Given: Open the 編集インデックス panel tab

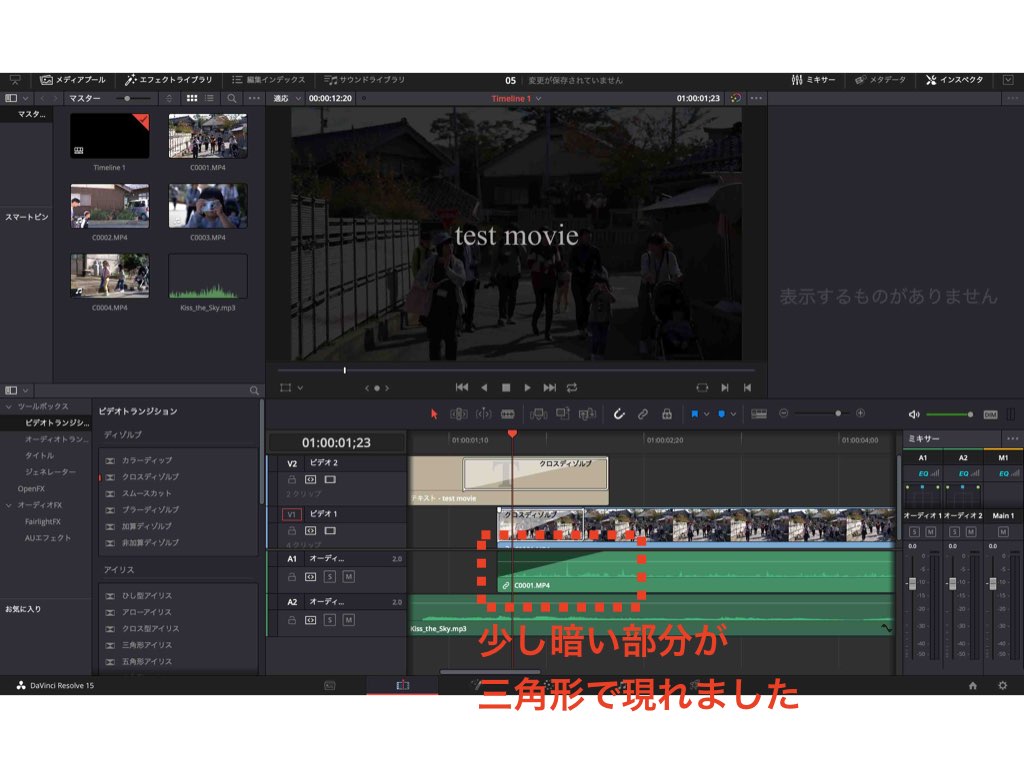Looking at the screenshot, I should pyautogui.click(x=268, y=80).
